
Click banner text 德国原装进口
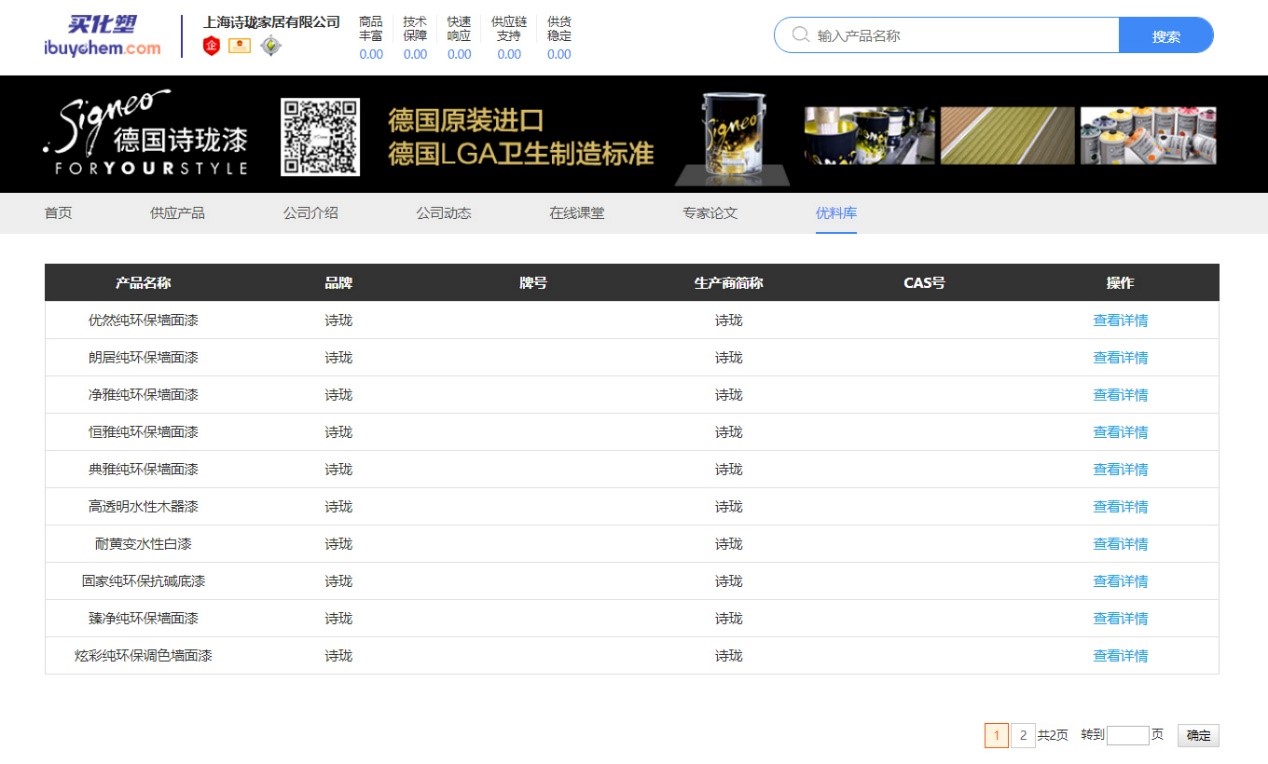466,121
